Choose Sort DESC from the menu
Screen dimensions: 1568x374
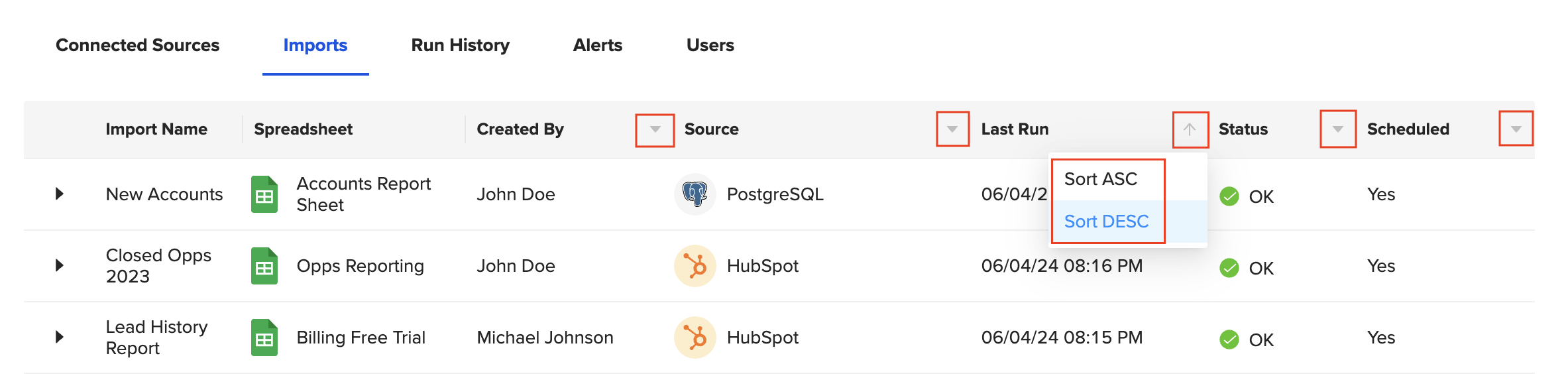coord(1107,221)
